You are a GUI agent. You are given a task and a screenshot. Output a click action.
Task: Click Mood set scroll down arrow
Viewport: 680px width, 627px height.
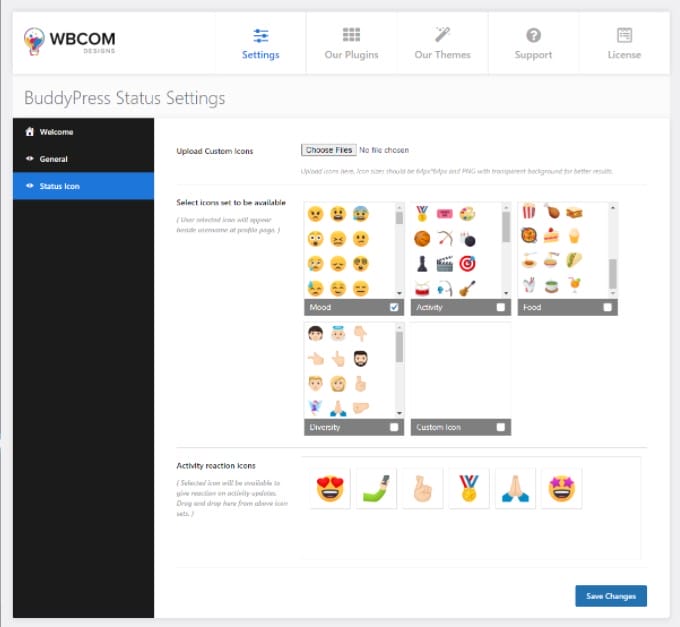click(x=399, y=294)
